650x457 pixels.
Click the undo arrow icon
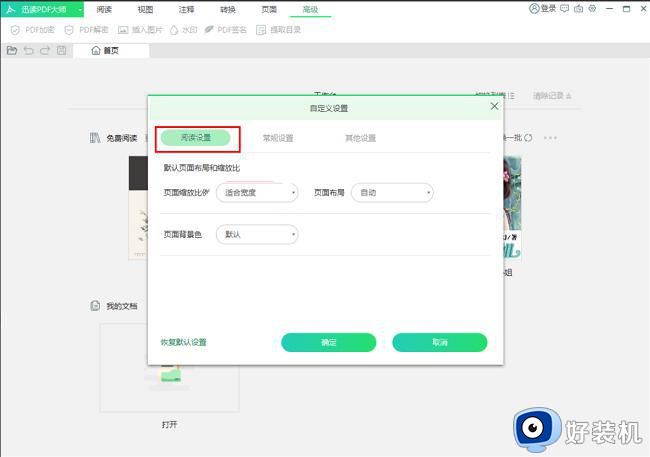click(28, 51)
